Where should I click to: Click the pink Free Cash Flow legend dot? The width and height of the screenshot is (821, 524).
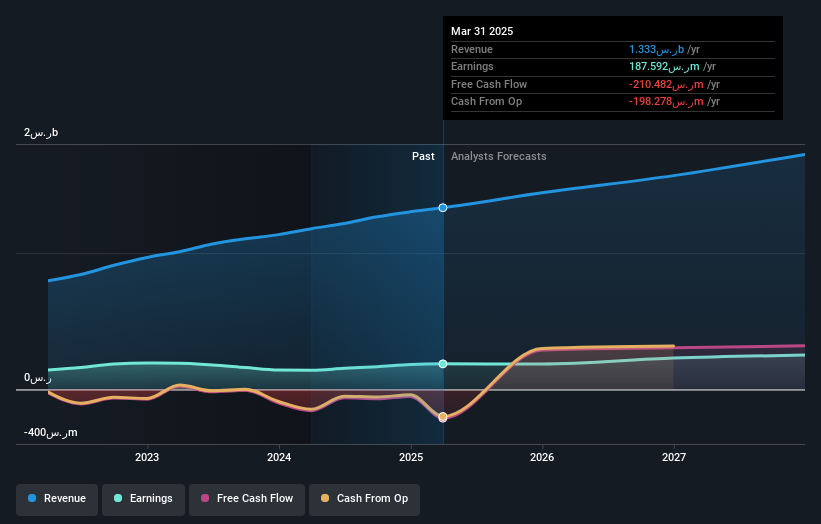click(x=205, y=498)
